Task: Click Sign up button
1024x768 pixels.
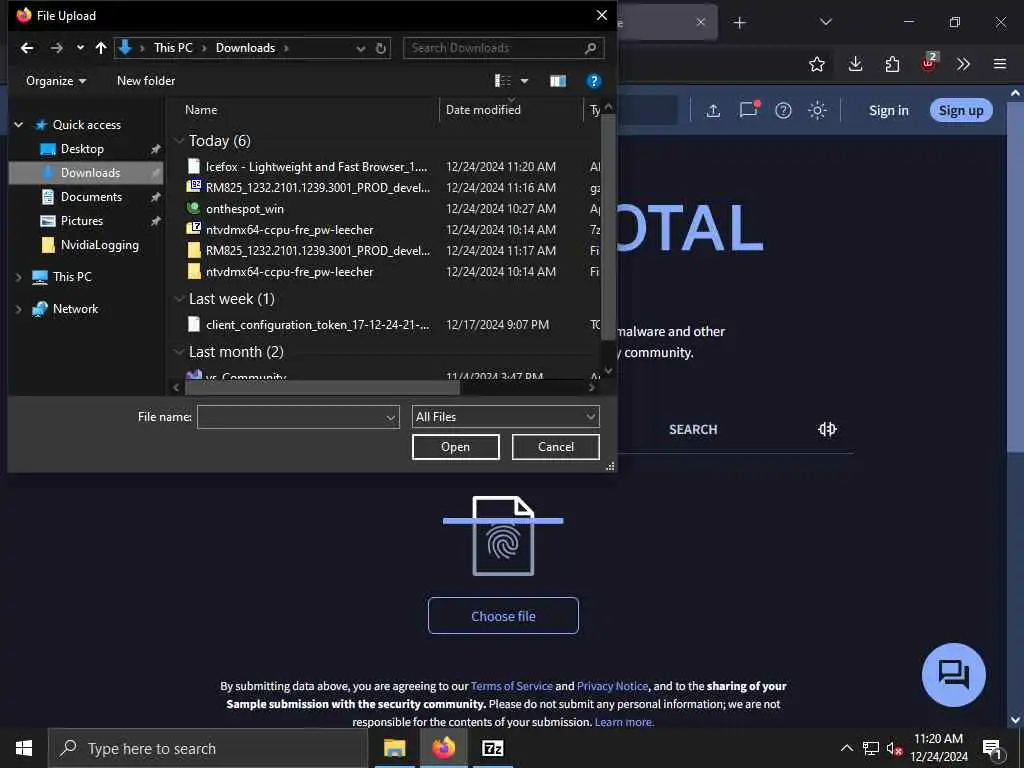Action: pyautogui.click(x=961, y=110)
